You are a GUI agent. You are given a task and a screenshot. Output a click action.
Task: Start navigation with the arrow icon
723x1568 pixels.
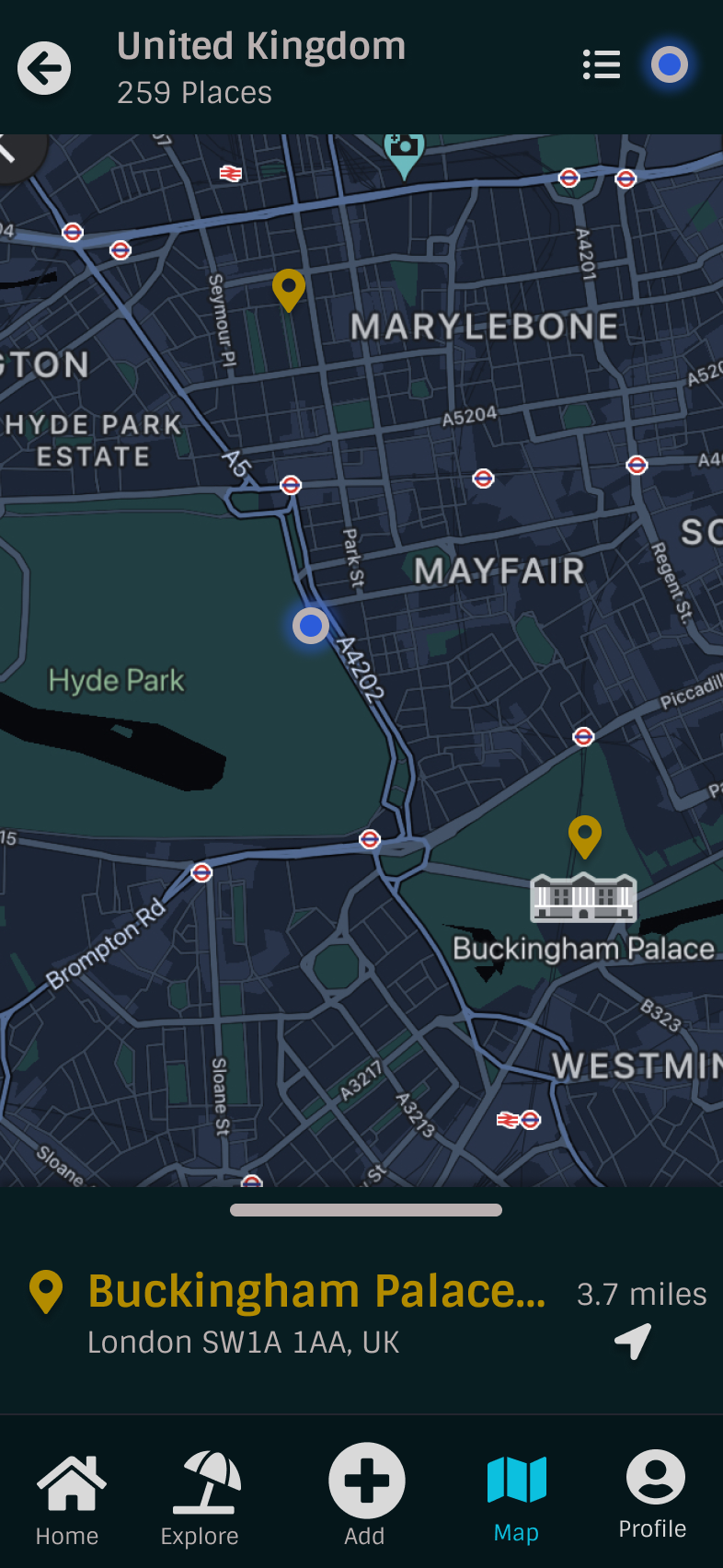633,1341
